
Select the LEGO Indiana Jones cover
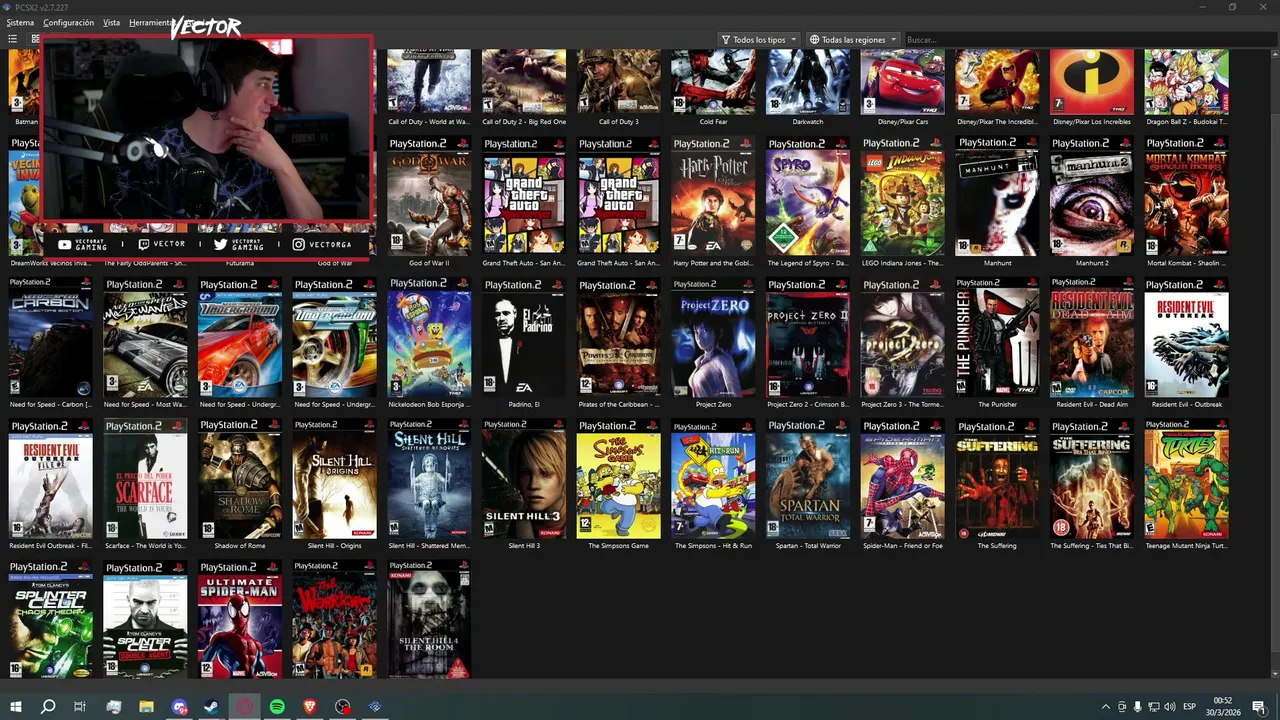tap(902, 196)
